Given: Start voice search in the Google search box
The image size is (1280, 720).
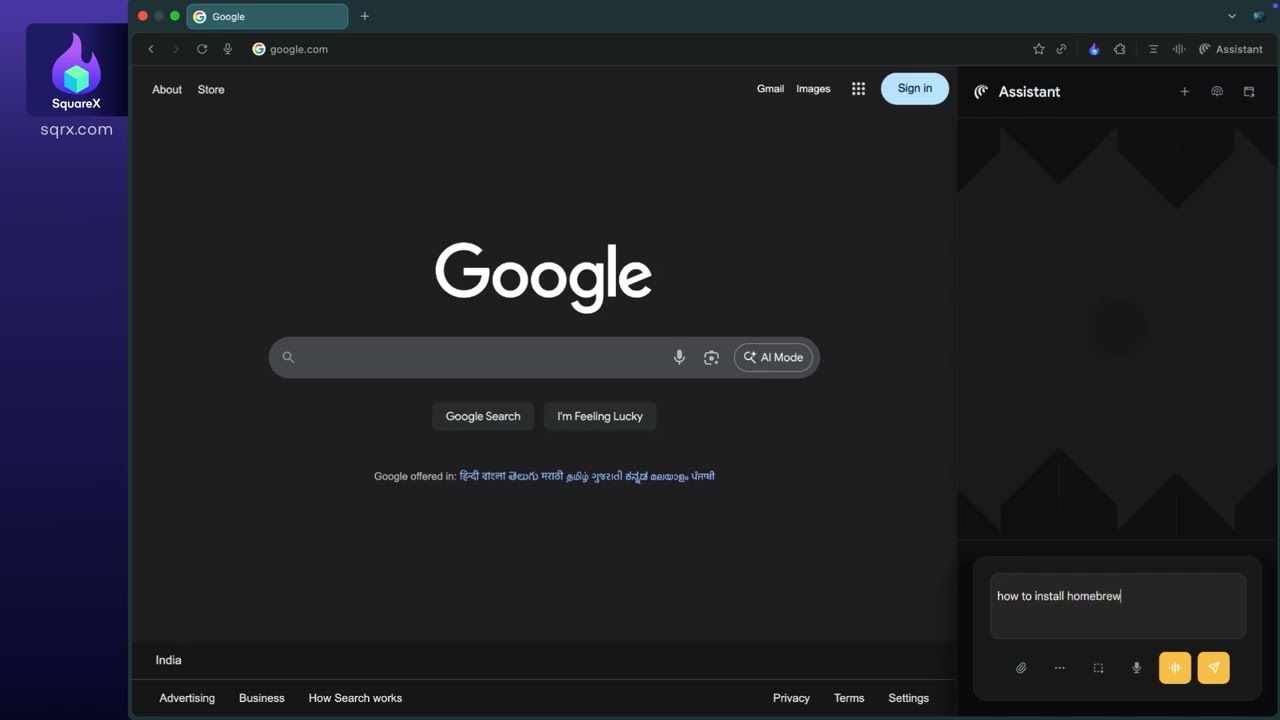Looking at the screenshot, I should coord(679,357).
